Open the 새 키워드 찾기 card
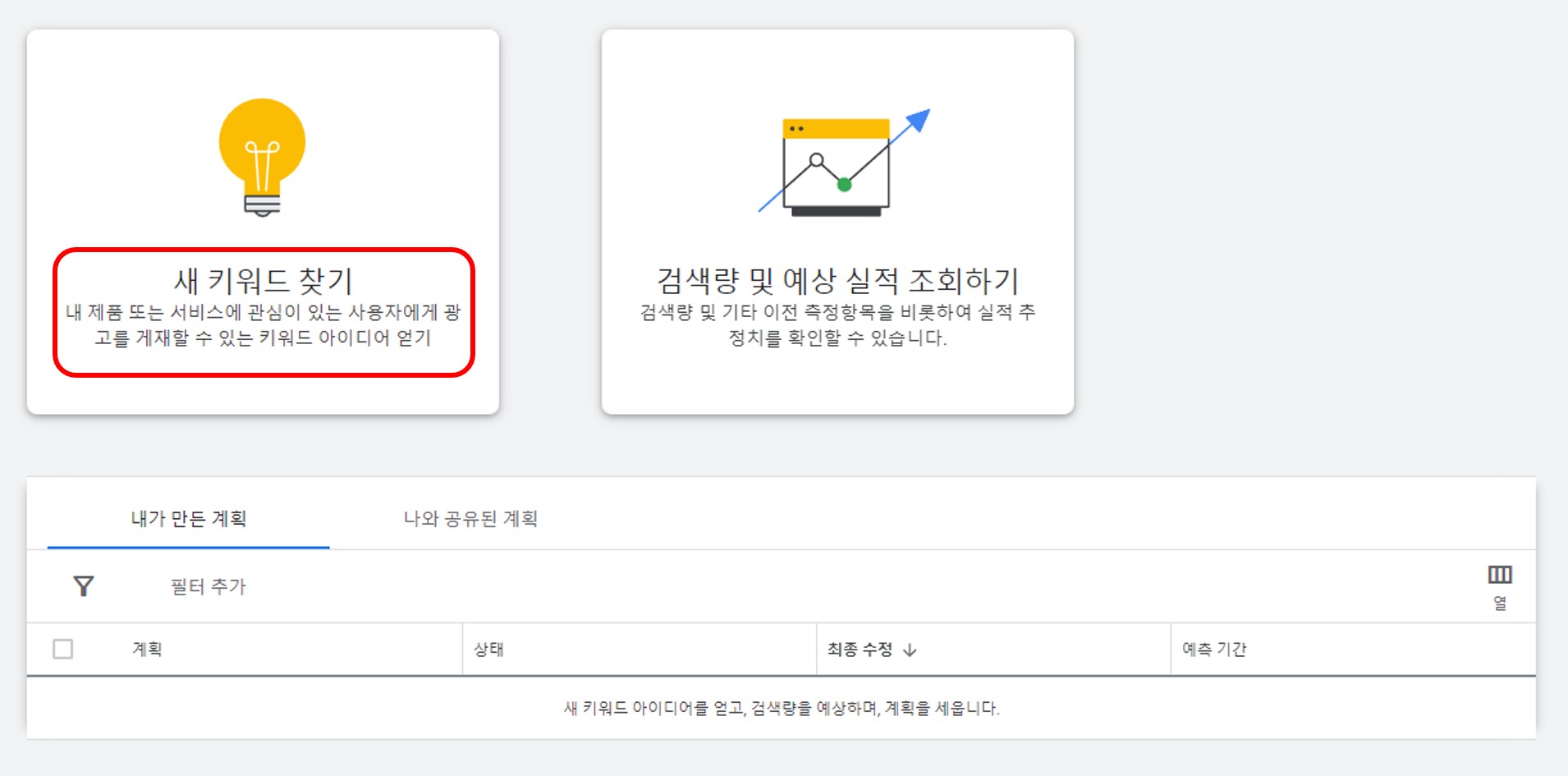Image resolution: width=1568 pixels, height=776 pixels. point(261,222)
